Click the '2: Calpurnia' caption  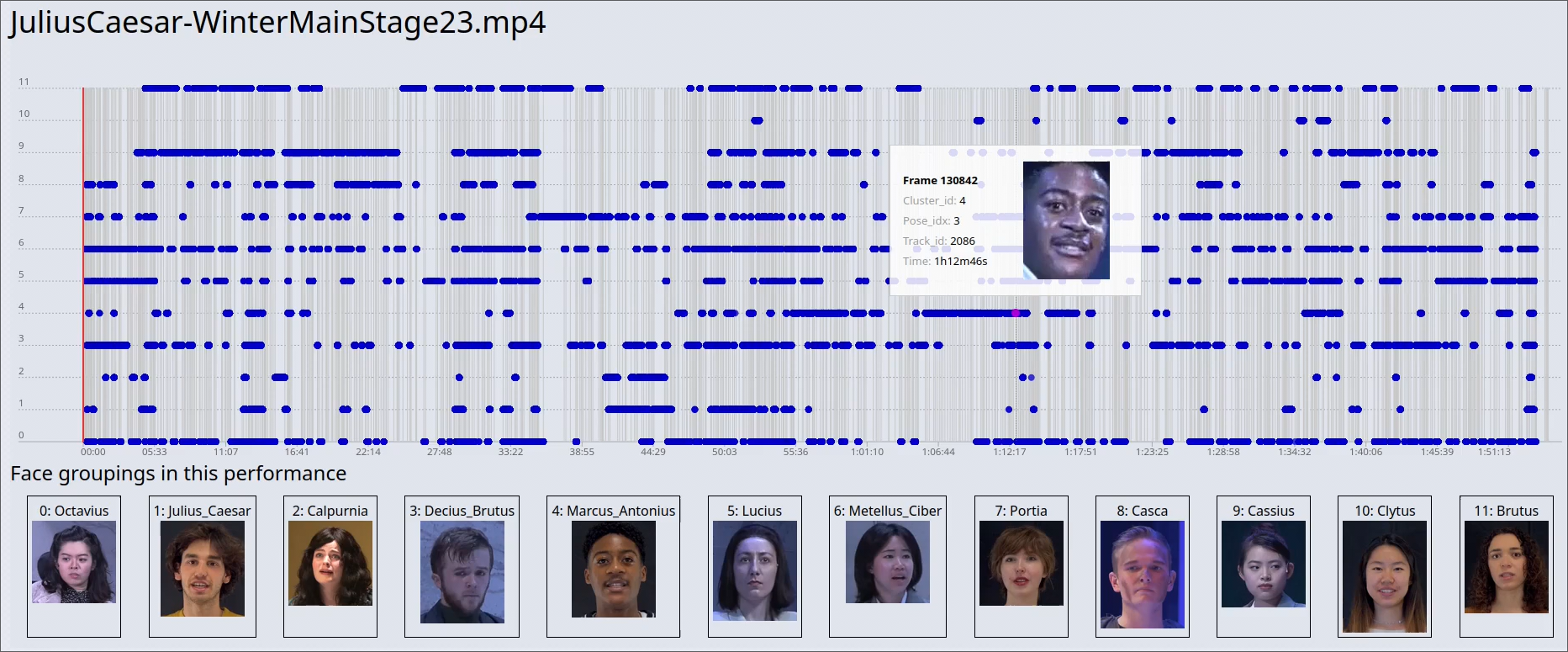[330, 511]
